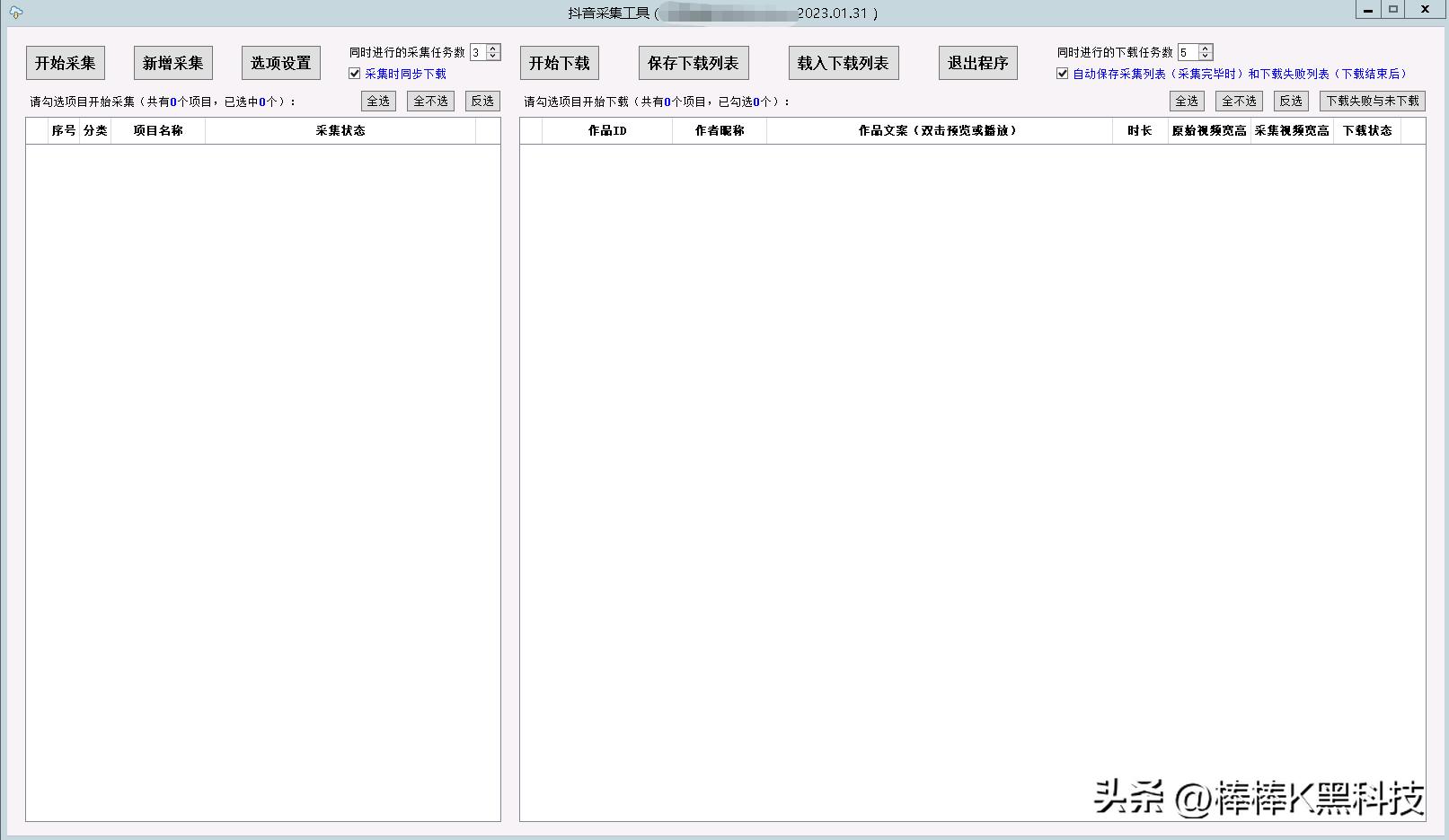1449x840 pixels.
Task: Click 反选 to invert selection in collection panel
Action: click(x=482, y=101)
